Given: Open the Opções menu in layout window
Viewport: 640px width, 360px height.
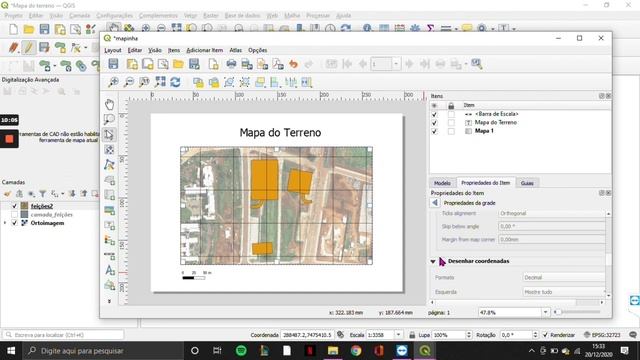Looking at the screenshot, I should point(258,50).
